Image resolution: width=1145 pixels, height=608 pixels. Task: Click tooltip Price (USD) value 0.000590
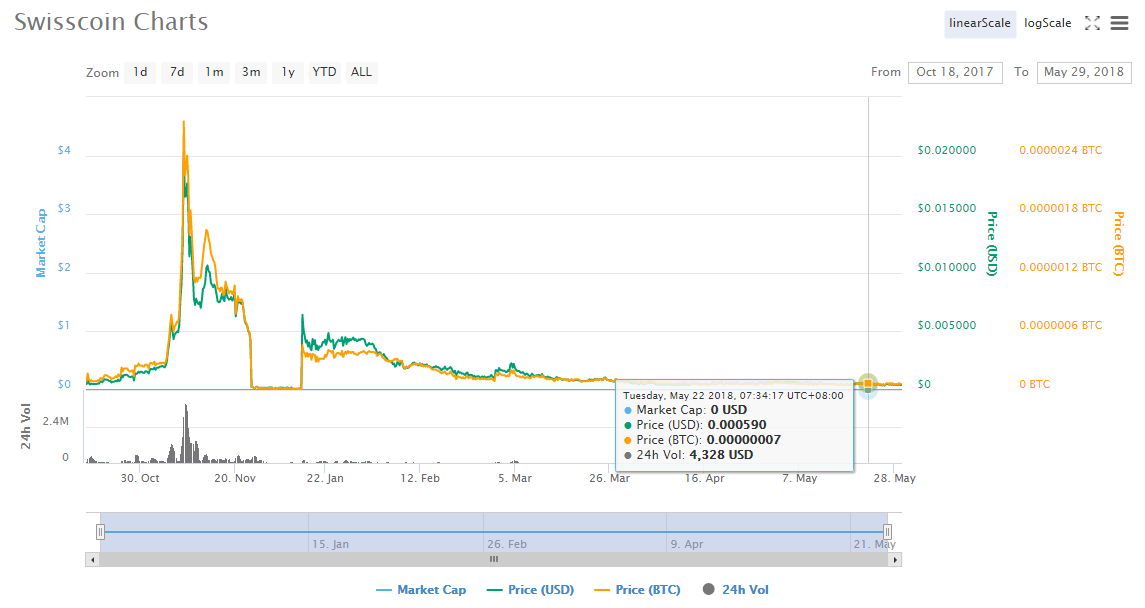point(737,425)
